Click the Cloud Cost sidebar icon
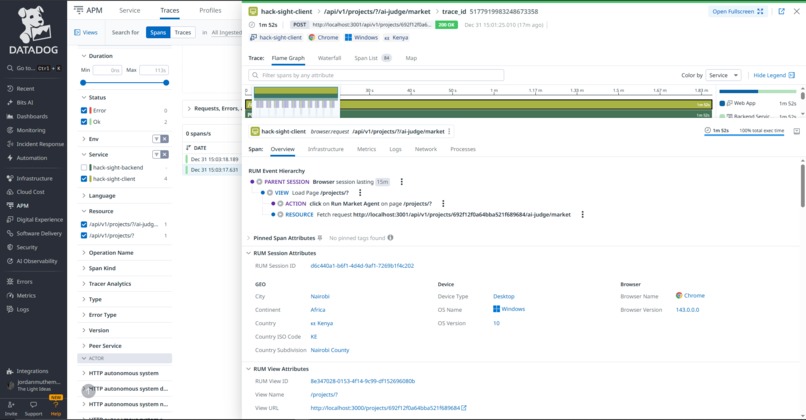Viewport: 806px width, 420px height. [10, 192]
